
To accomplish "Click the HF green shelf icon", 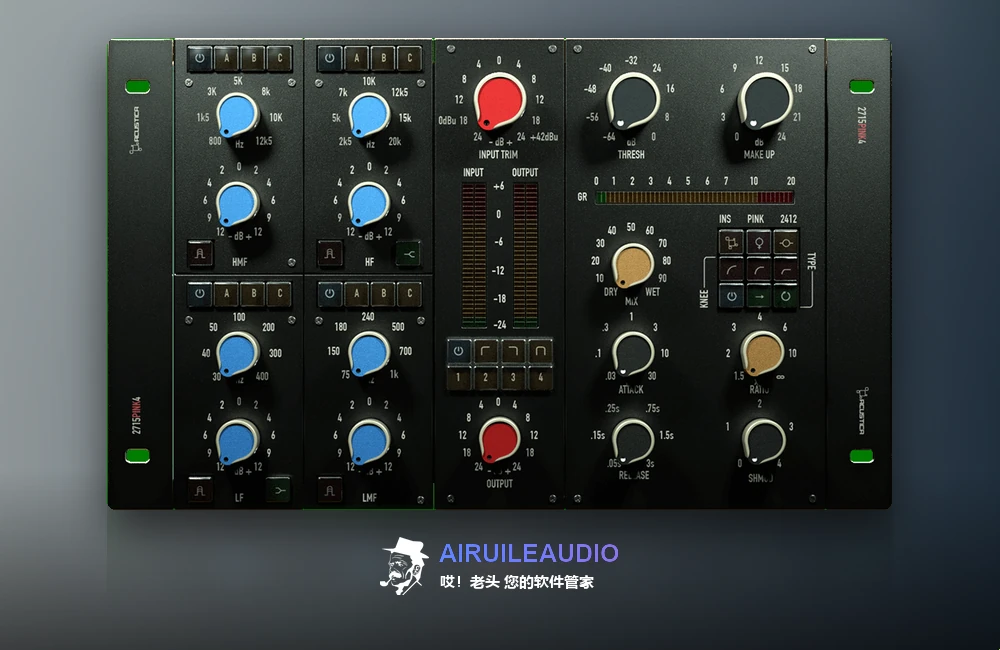I will click(408, 254).
